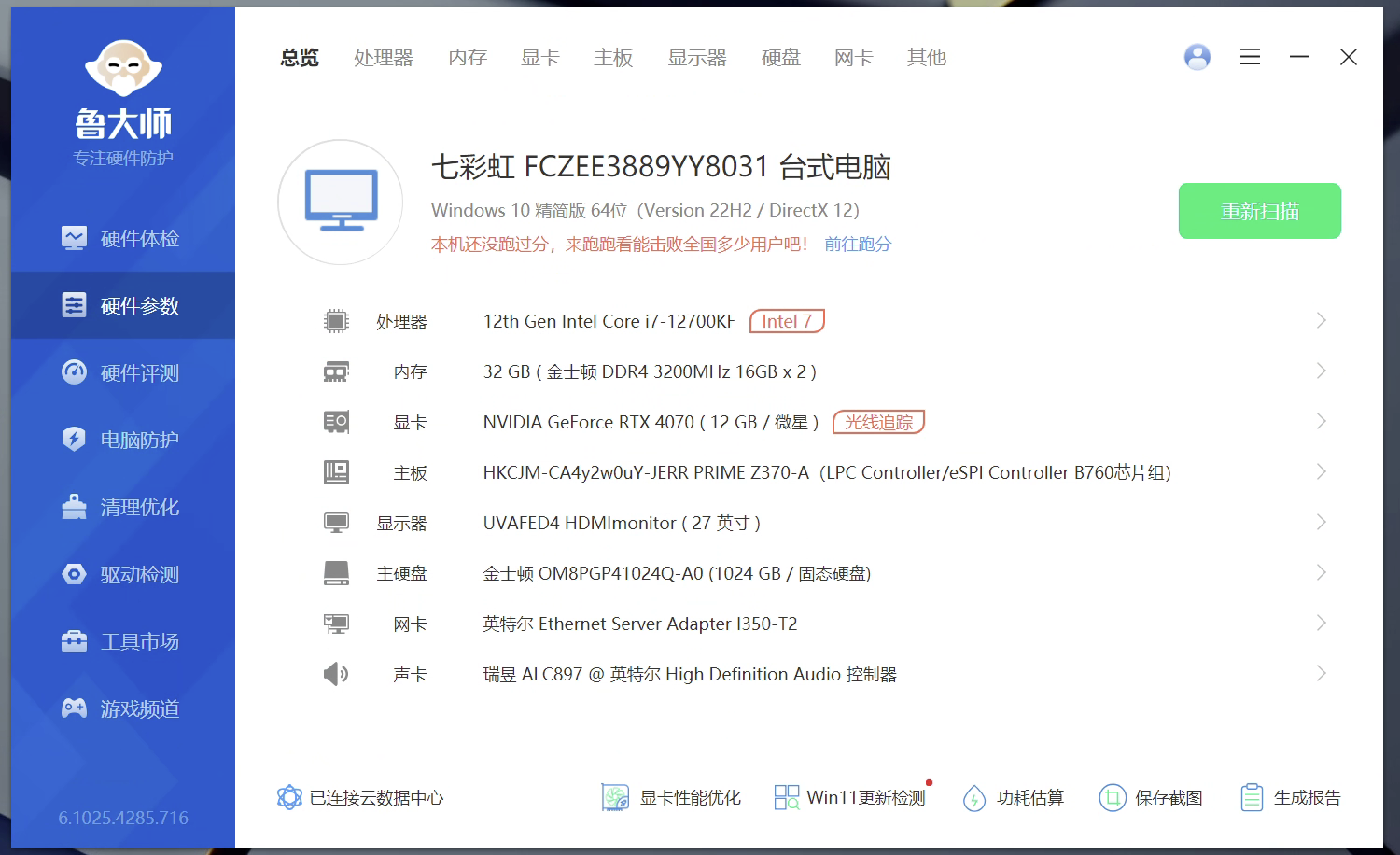Viewport: 1400px width, 855px height.
Task: Click NVIDIA GeForce RTX 4070 text
Action: click(651, 422)
